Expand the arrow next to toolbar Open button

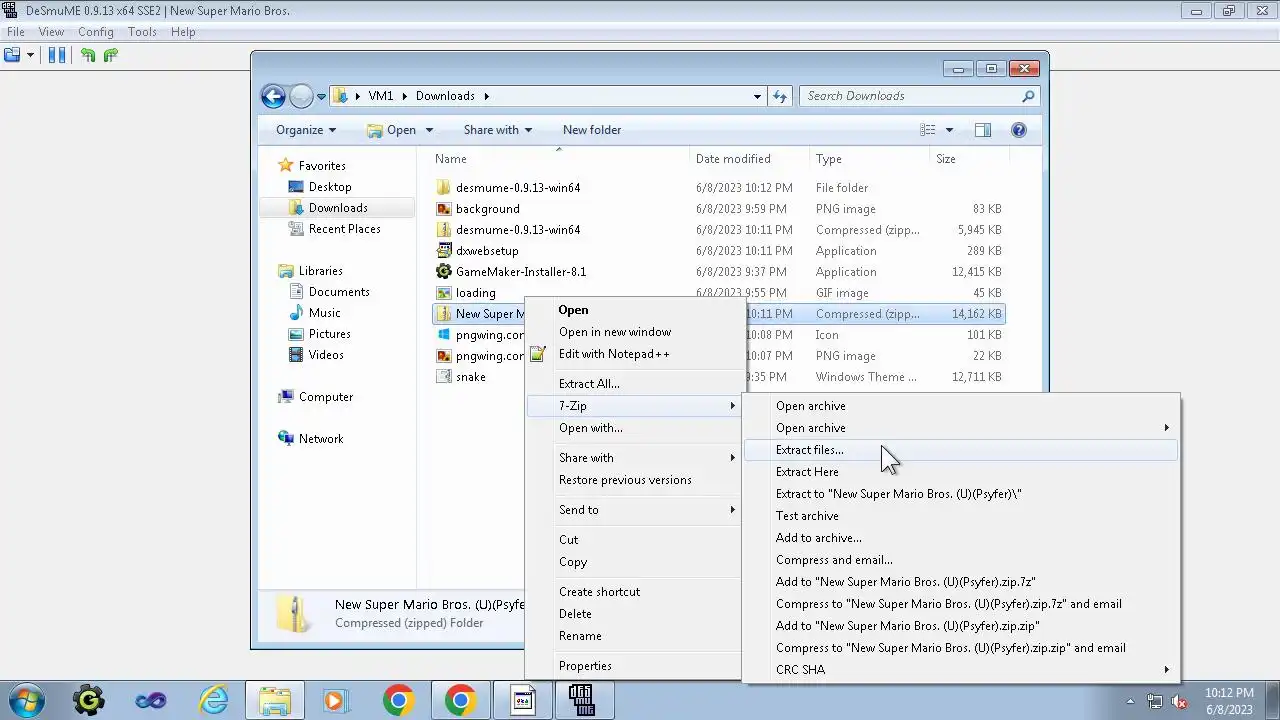coord(429,130)
